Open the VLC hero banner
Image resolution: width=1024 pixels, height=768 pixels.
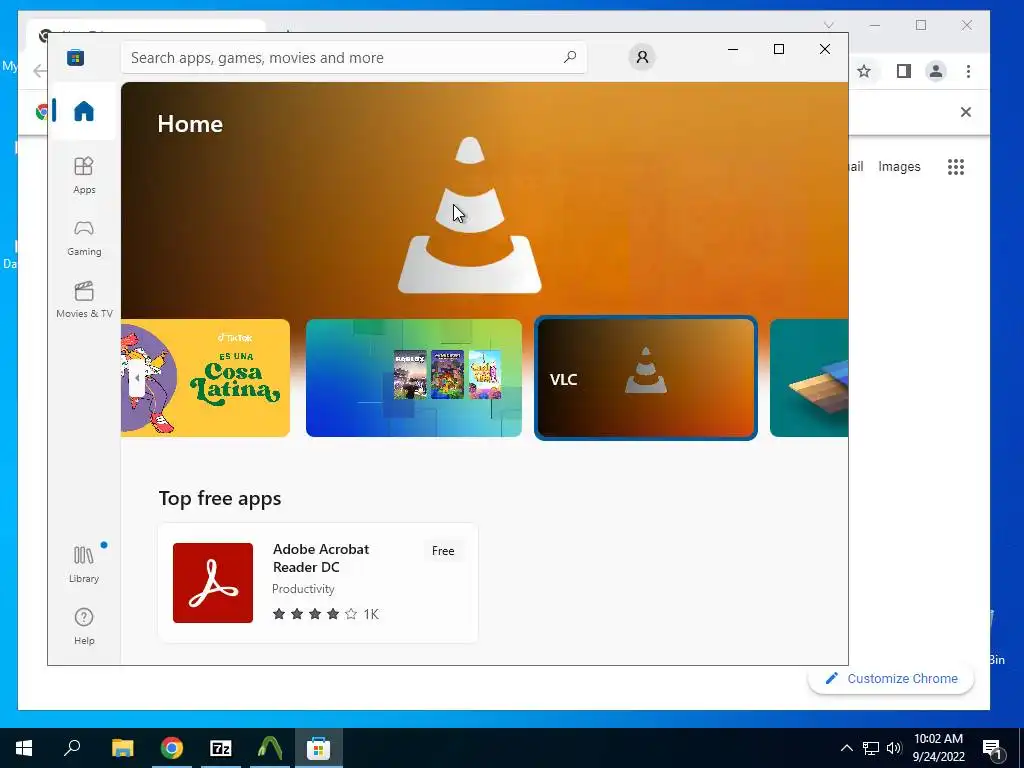pyautogui.click(x=485, y=199)
